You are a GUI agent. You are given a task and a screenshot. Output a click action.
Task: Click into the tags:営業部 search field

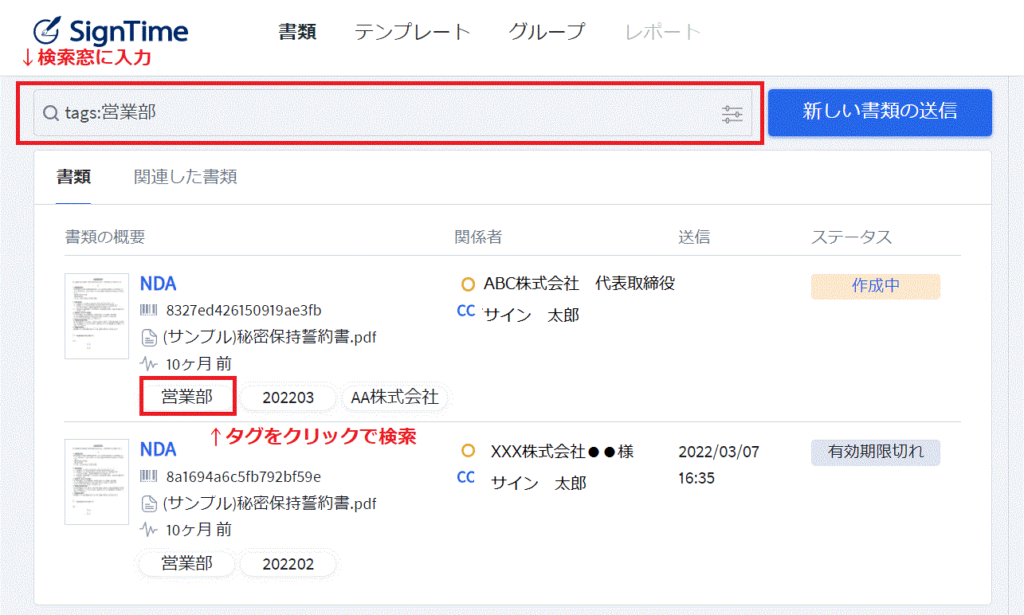click(x=392, y=113)
